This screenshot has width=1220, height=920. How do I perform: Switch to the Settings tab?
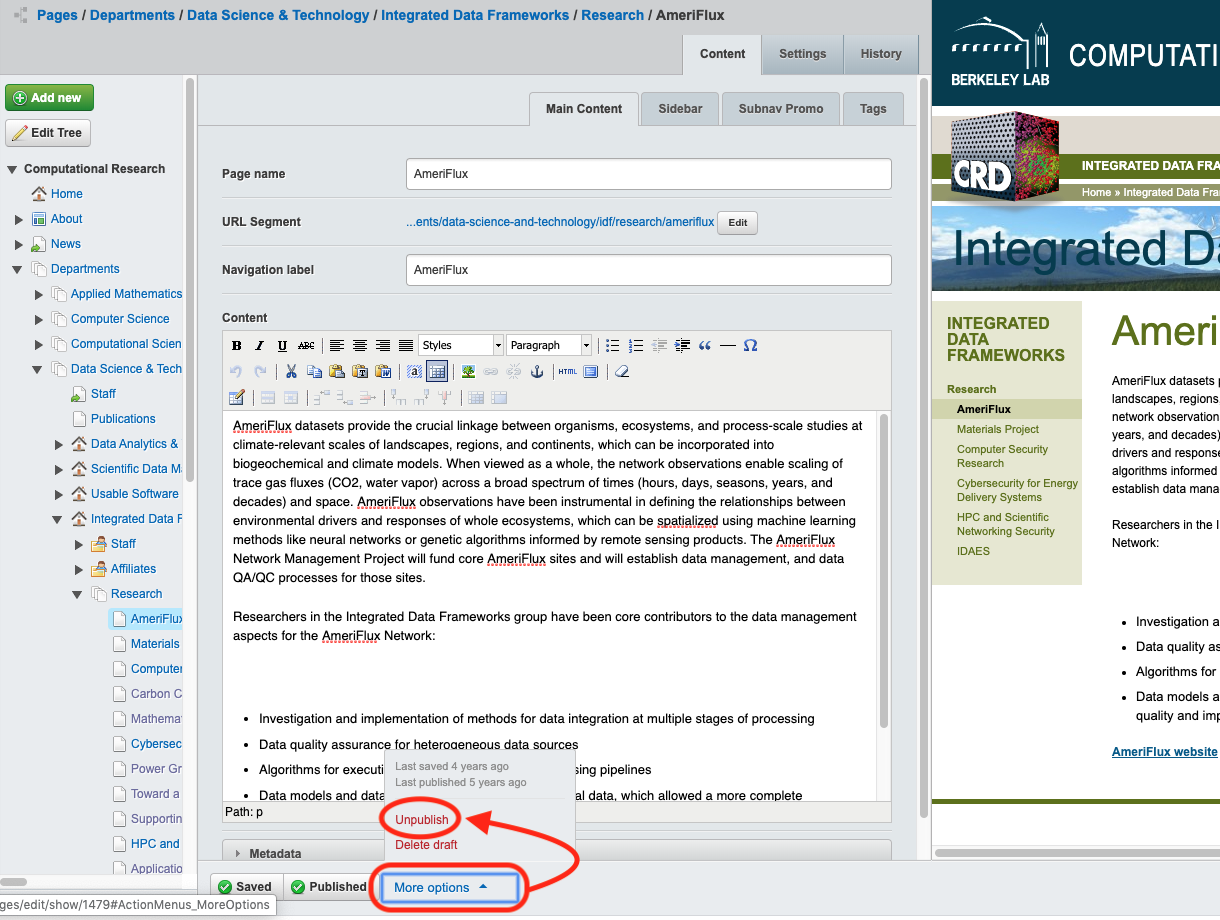click(x=803, y=54)
